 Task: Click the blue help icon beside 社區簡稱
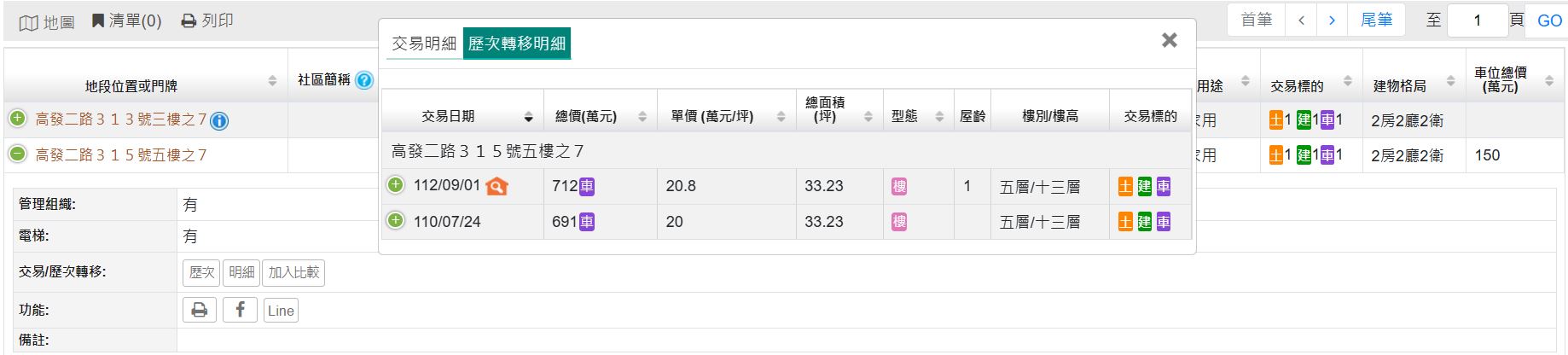(364, 81)
